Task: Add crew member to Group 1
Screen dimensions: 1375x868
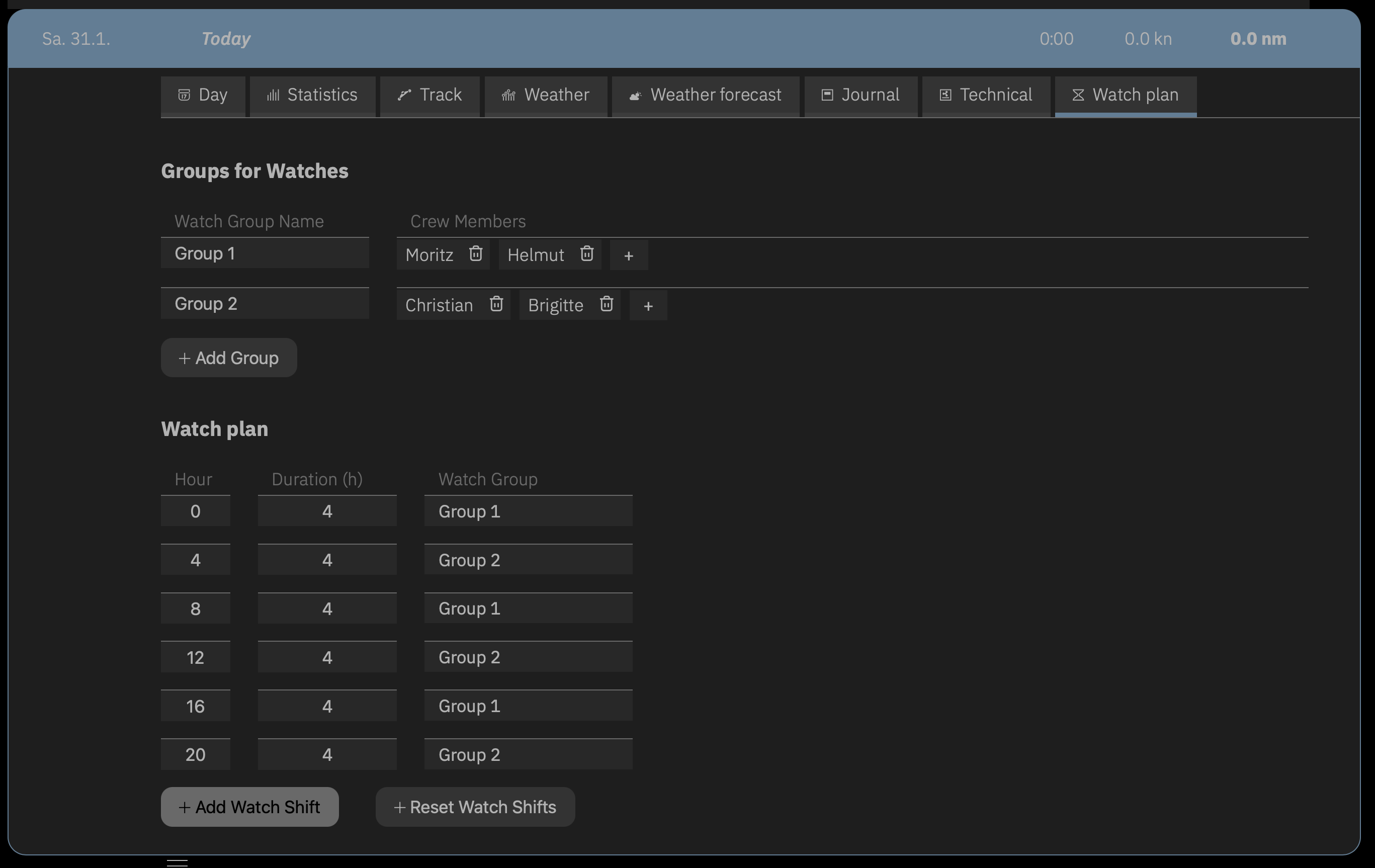Action: (628, 255)
